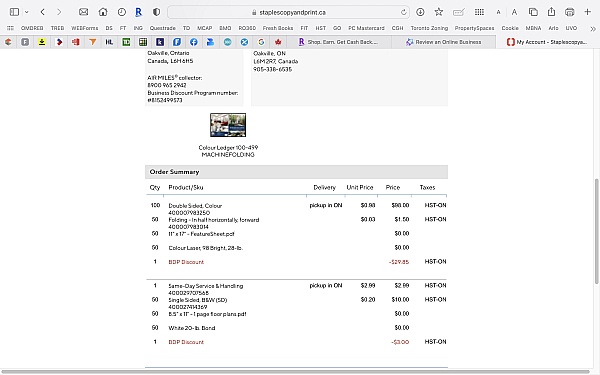
Task: Switch to My Account - Staplescopy tab
Action: tap(548, 42)
